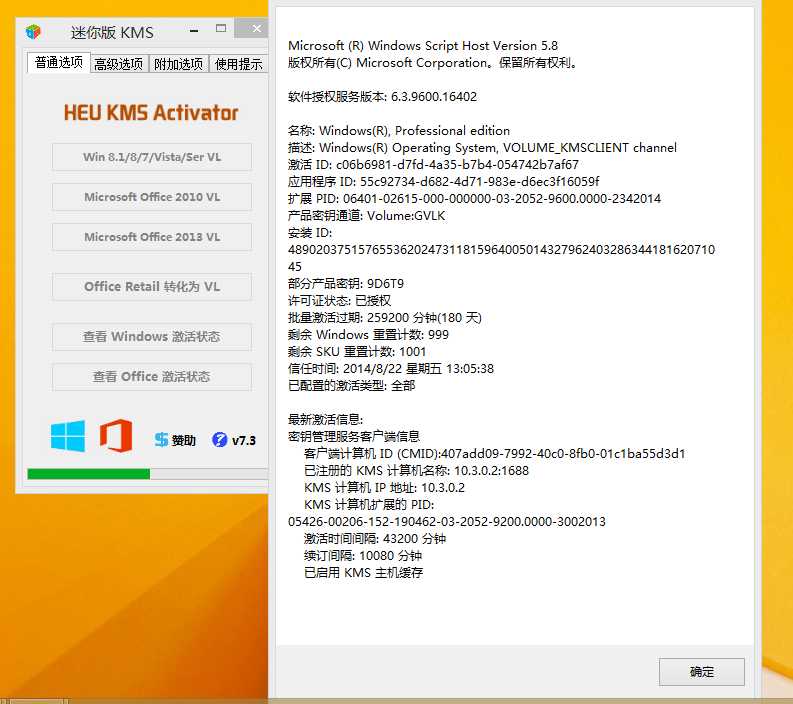Click the 迷你版 KMS window title

coord(112,32)
